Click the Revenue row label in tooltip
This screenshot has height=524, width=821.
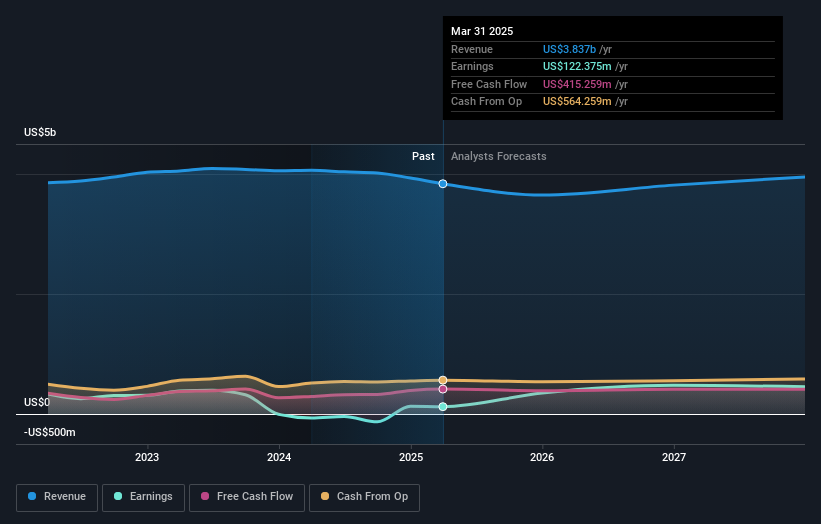[472, 49]
